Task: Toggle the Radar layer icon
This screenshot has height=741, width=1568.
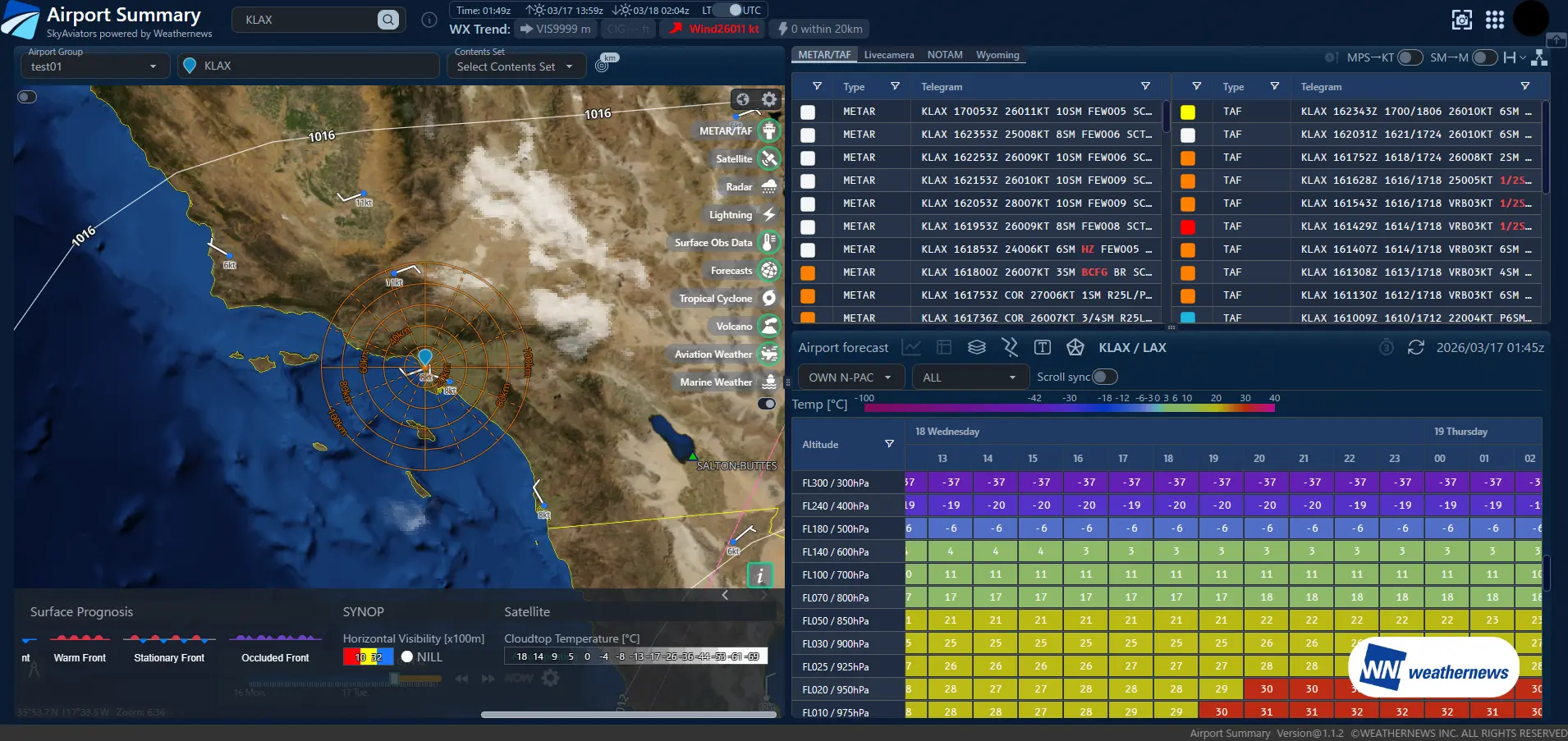Action: [768, 187]
